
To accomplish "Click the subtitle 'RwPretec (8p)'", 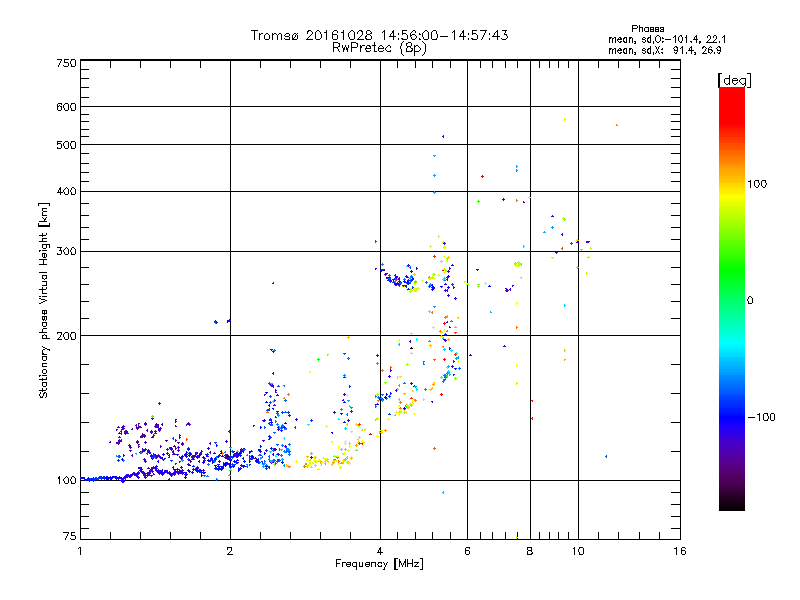I will pyautogui.click(x=379, y=48).
